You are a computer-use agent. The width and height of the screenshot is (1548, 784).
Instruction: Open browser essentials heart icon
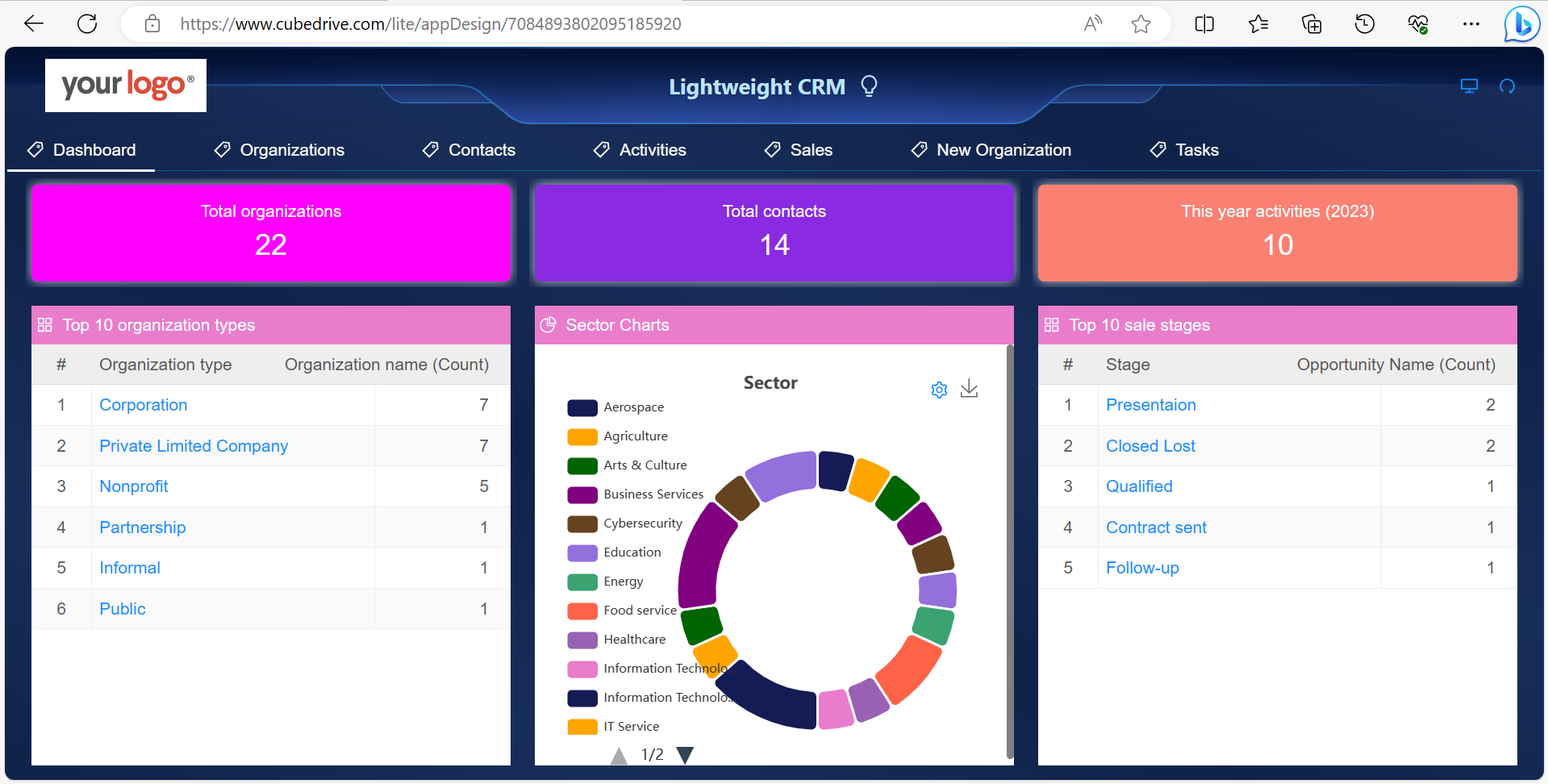click(x=1418, y=24)
